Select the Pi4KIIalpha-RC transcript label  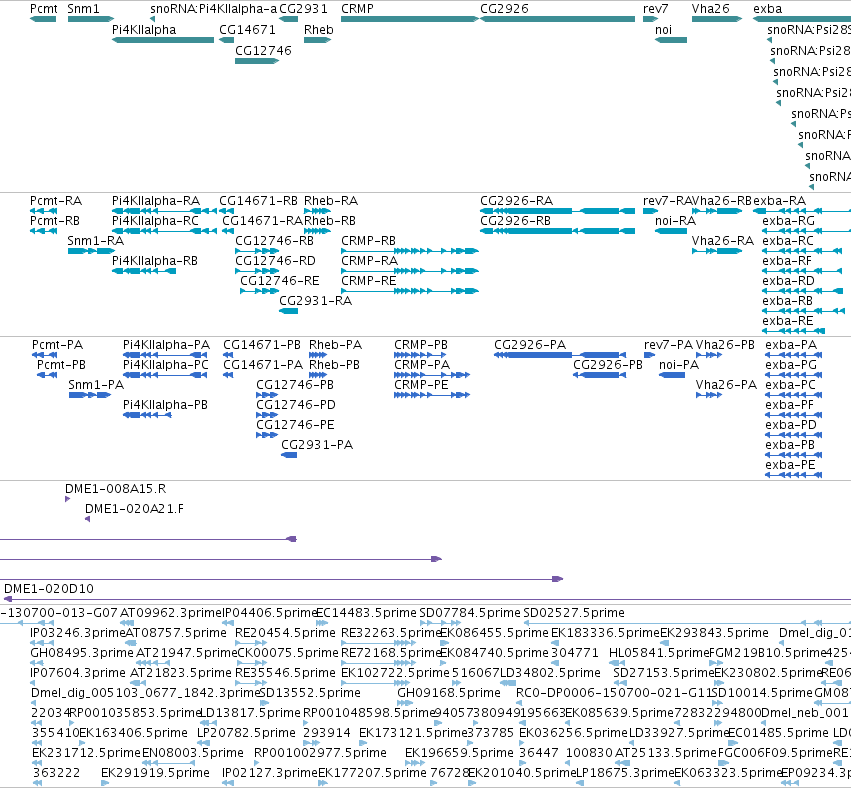tap(155, 221)
